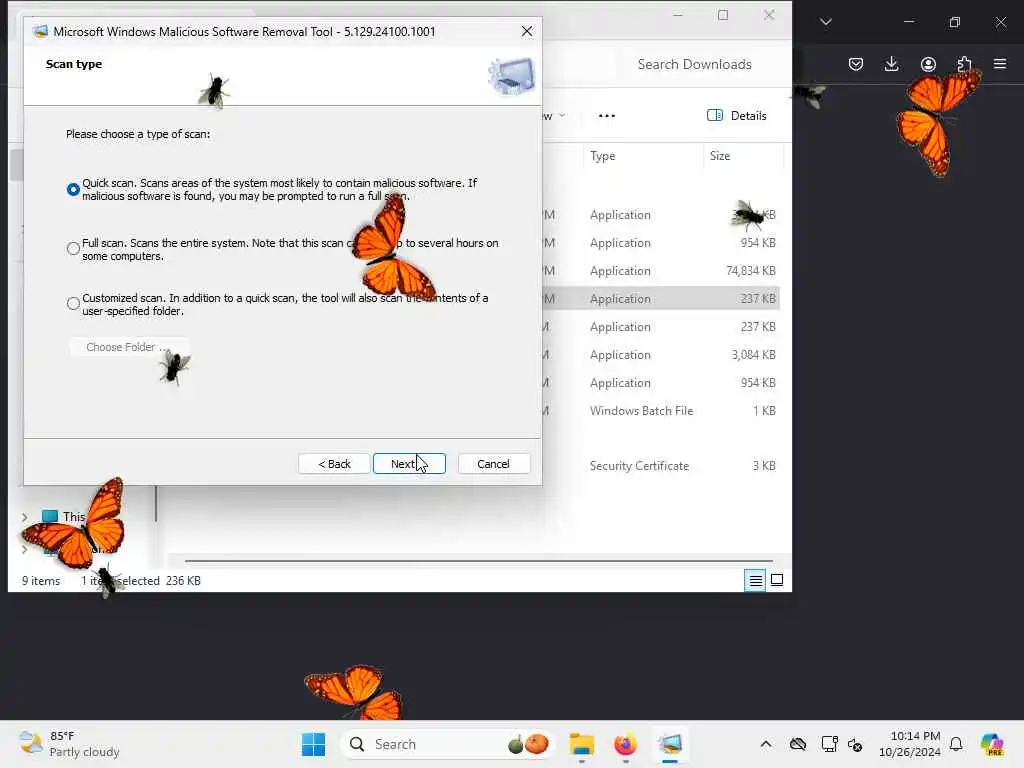The image size is (1024, 768).
Task: Click the < Back button
Action: tap(334, 464)
